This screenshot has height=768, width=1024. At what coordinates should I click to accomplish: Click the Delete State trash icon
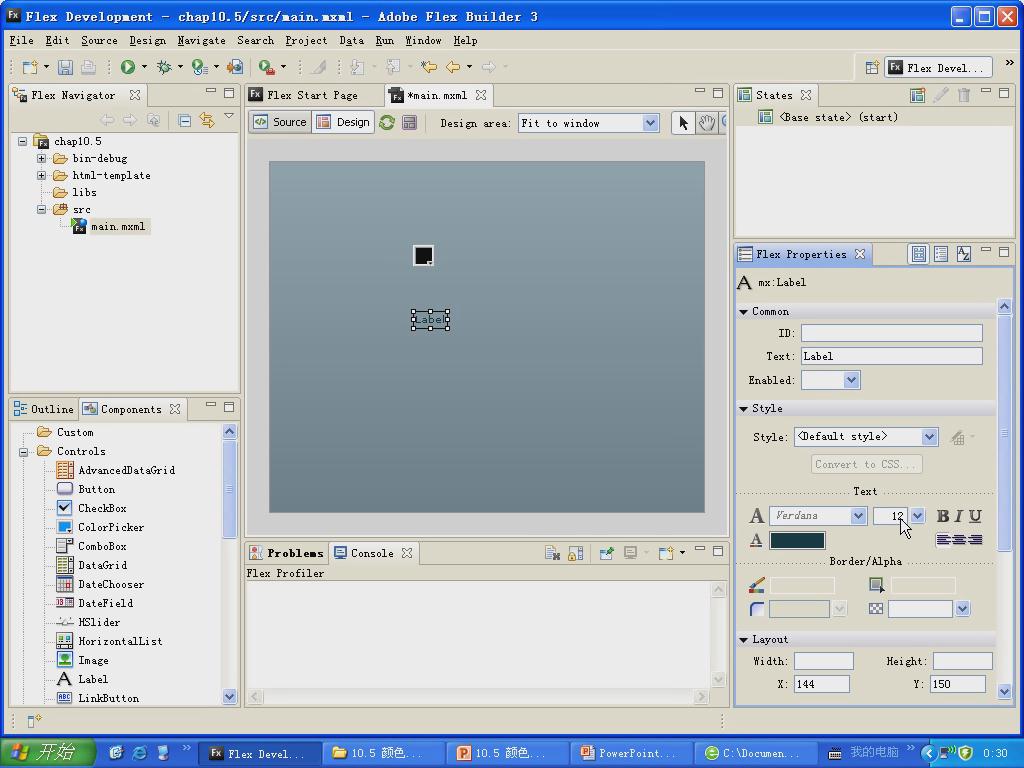[x=964, y=95]
